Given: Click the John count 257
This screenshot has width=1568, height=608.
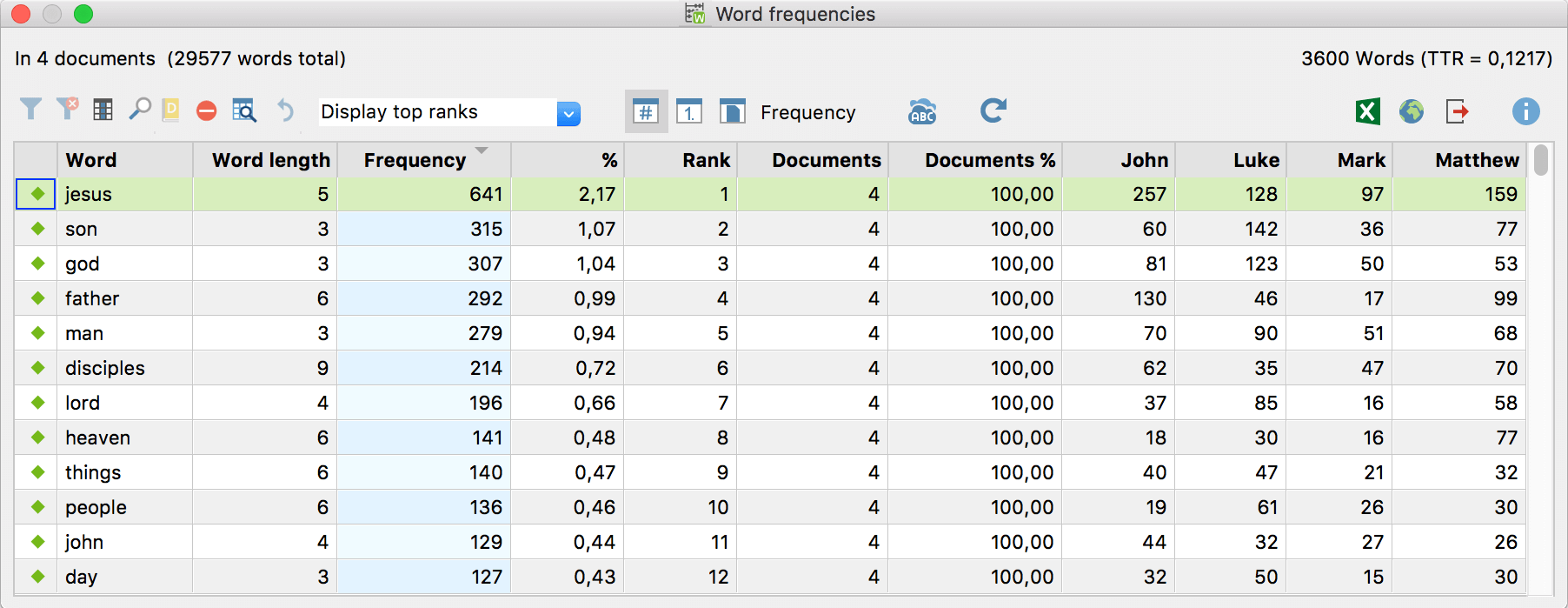Looking at the screenshot, I should [x=1149, y=194].
